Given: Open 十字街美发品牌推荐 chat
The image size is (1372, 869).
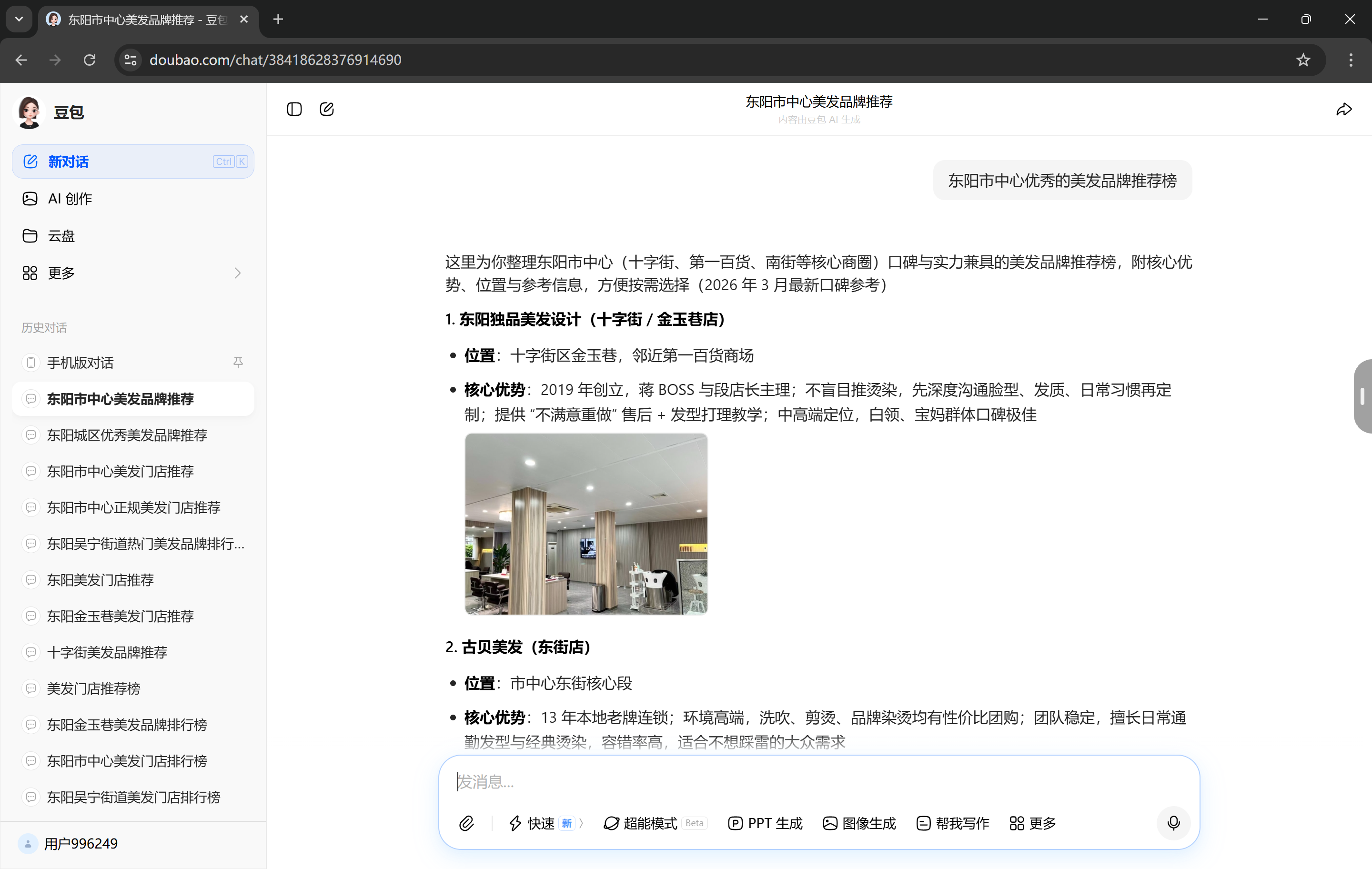Looking at the screenshot, I should [133, 652].
